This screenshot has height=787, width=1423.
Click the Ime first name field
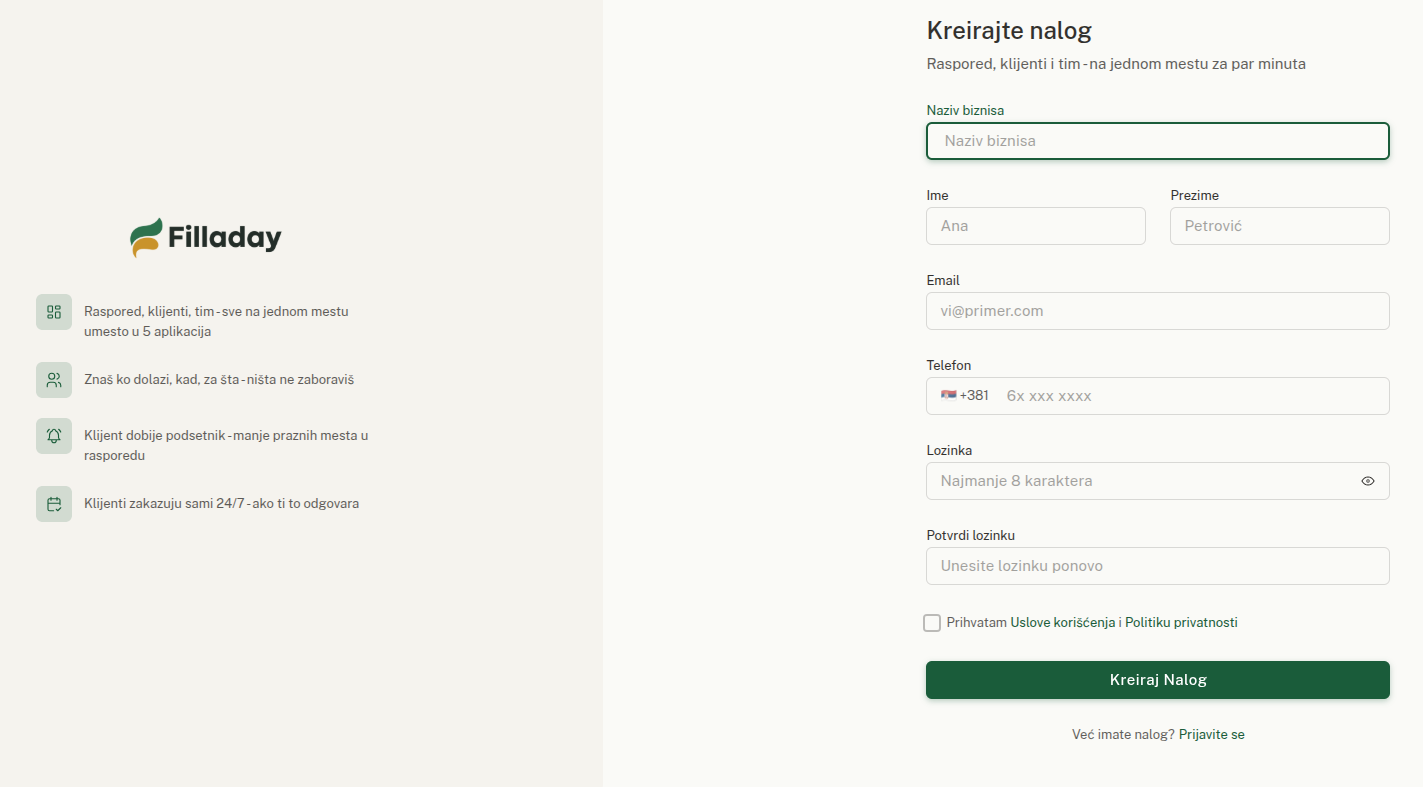pos(1035,226)
